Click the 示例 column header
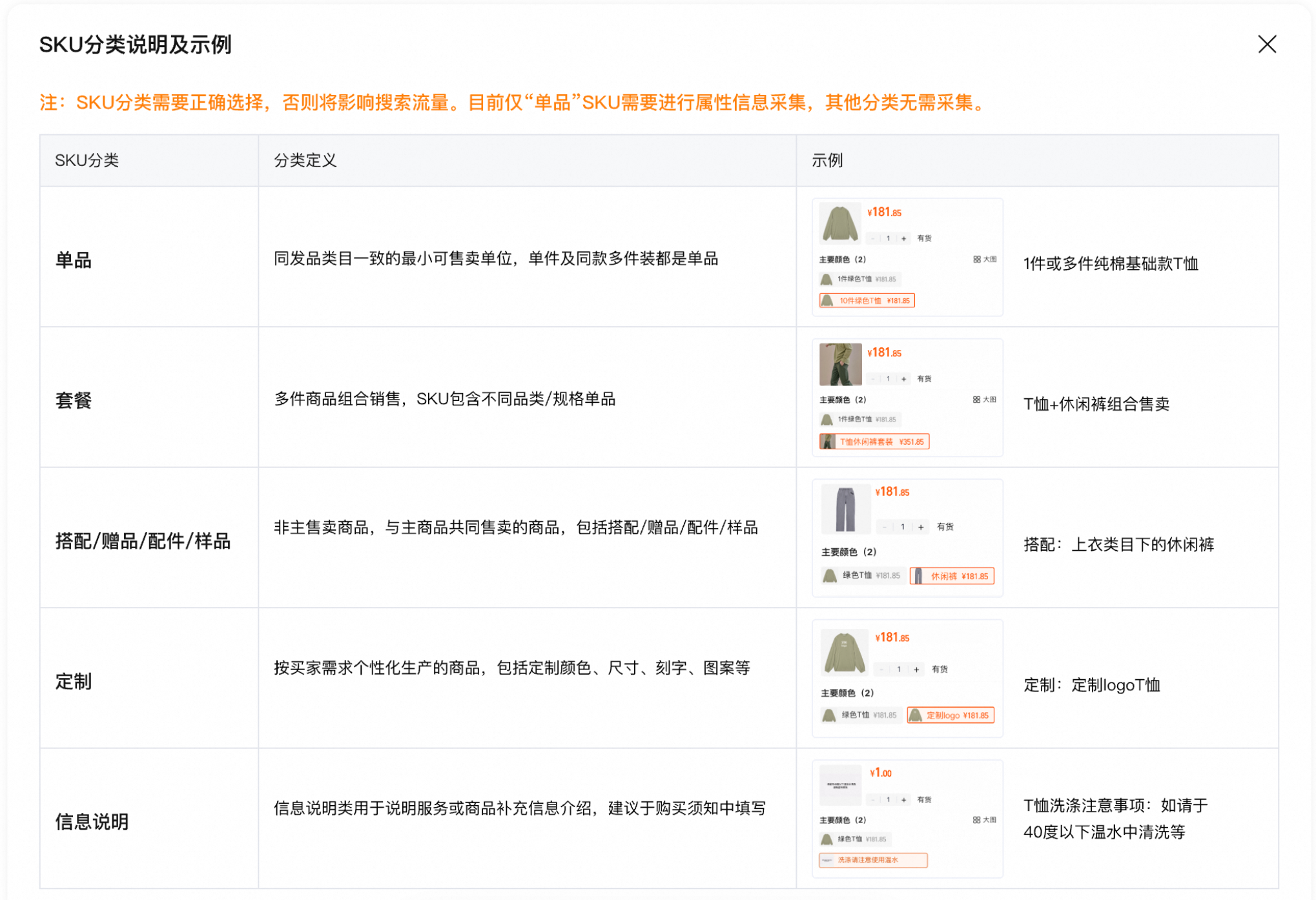The image size is (1316, 900). (x=827, y=160)
